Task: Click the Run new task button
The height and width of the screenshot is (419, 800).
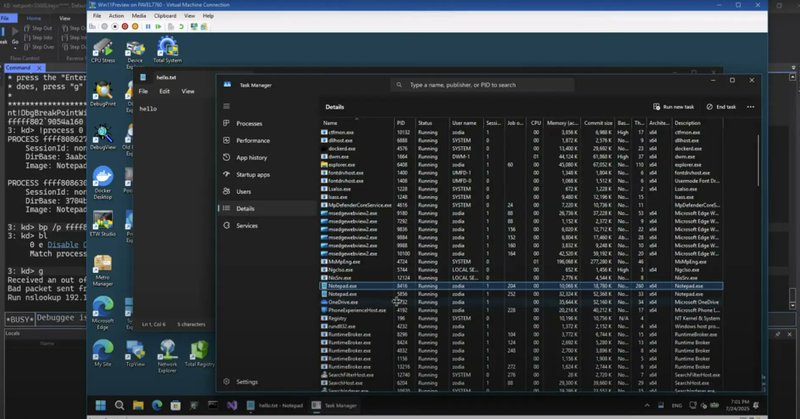Action: coord(673,107)
